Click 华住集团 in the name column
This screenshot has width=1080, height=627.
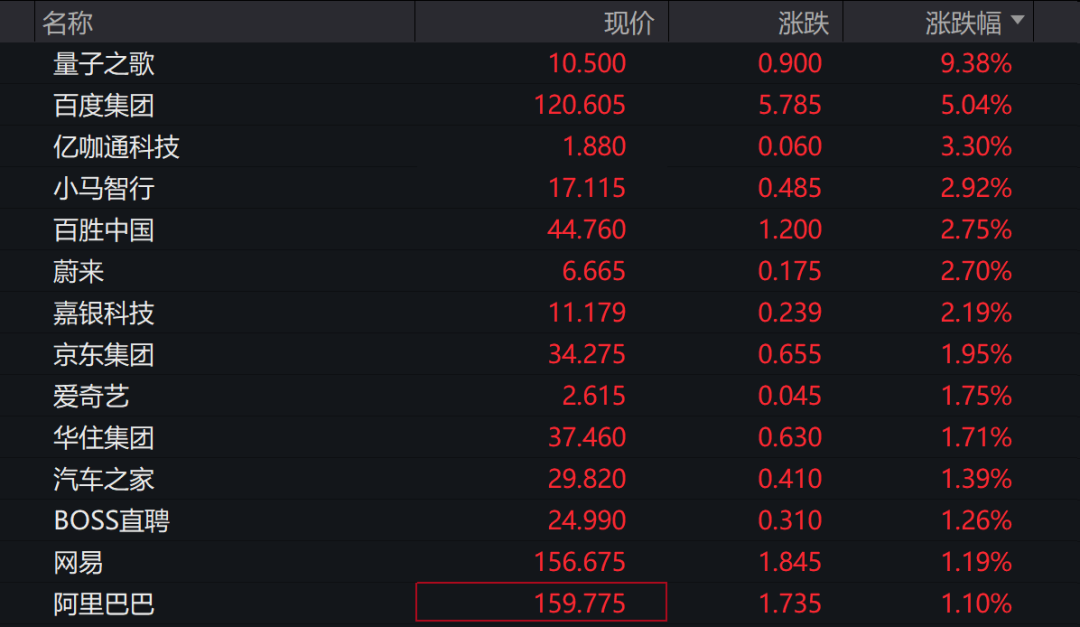pos(104,437)
